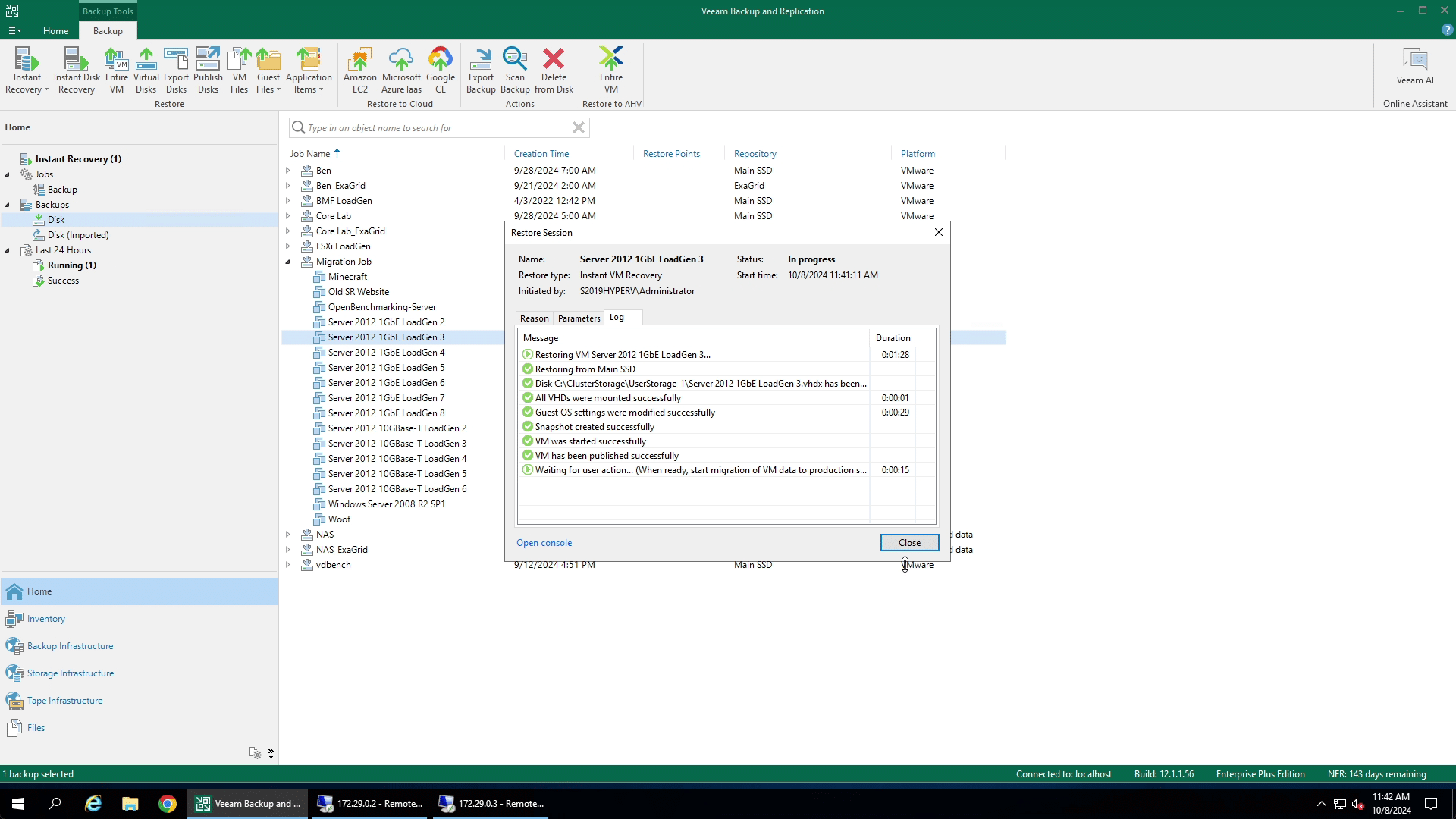Expand the NAS backup job

(288, 535)
